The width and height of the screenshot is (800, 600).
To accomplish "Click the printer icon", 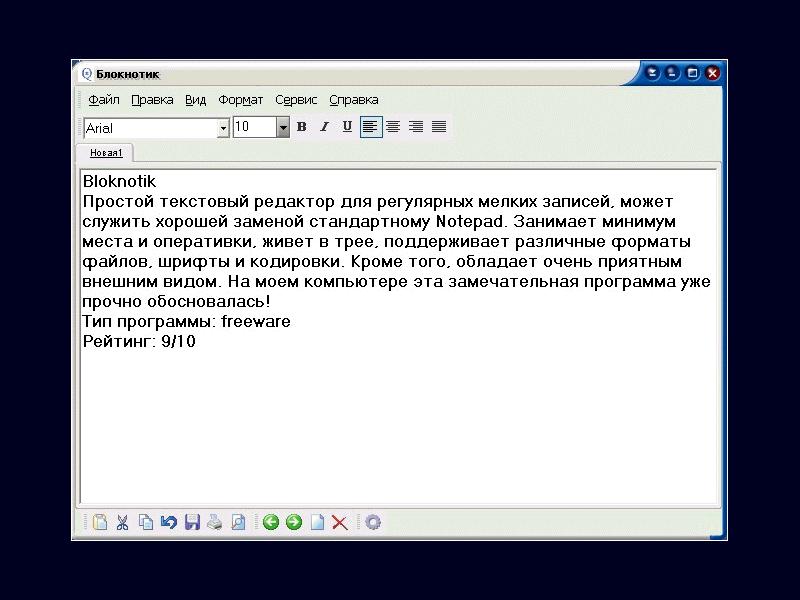I will tap(214, 522).
